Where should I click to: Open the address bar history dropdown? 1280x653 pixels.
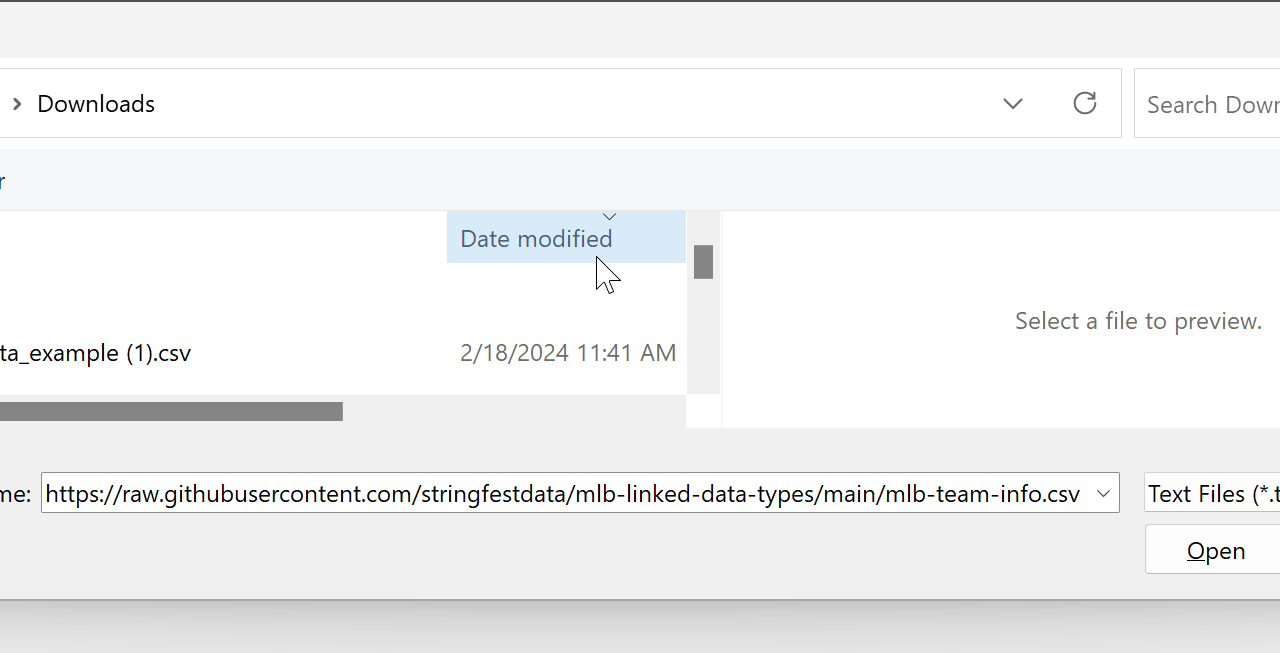(1013, 103)
